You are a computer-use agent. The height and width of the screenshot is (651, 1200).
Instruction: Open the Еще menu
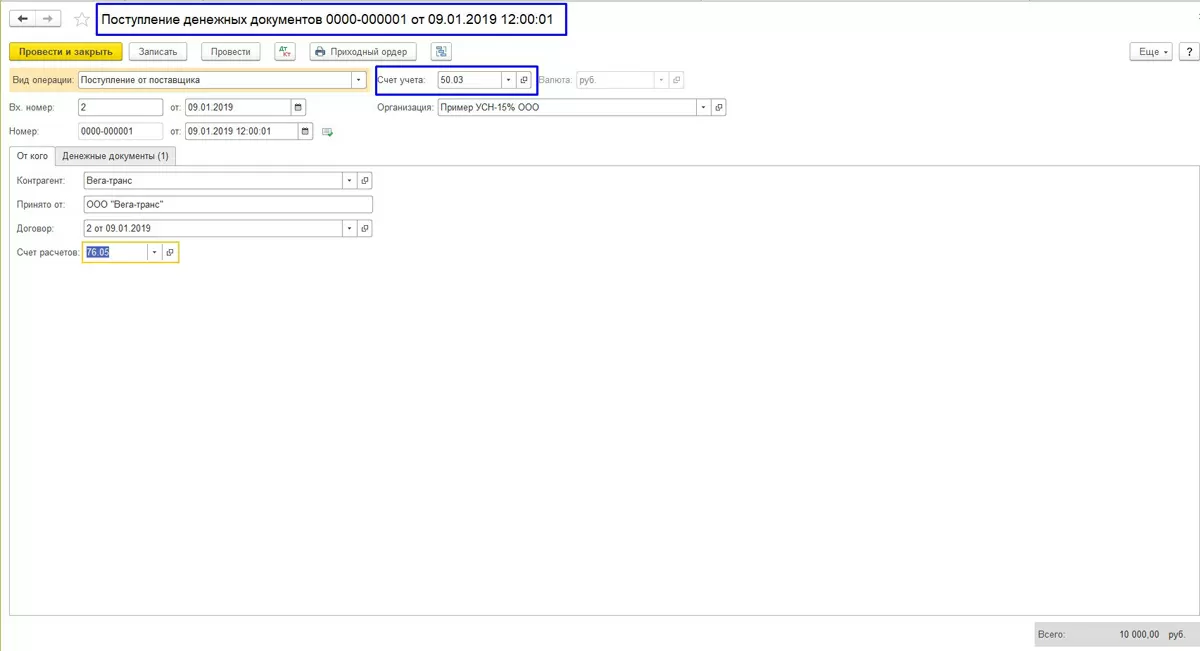tap(1150, 51)
